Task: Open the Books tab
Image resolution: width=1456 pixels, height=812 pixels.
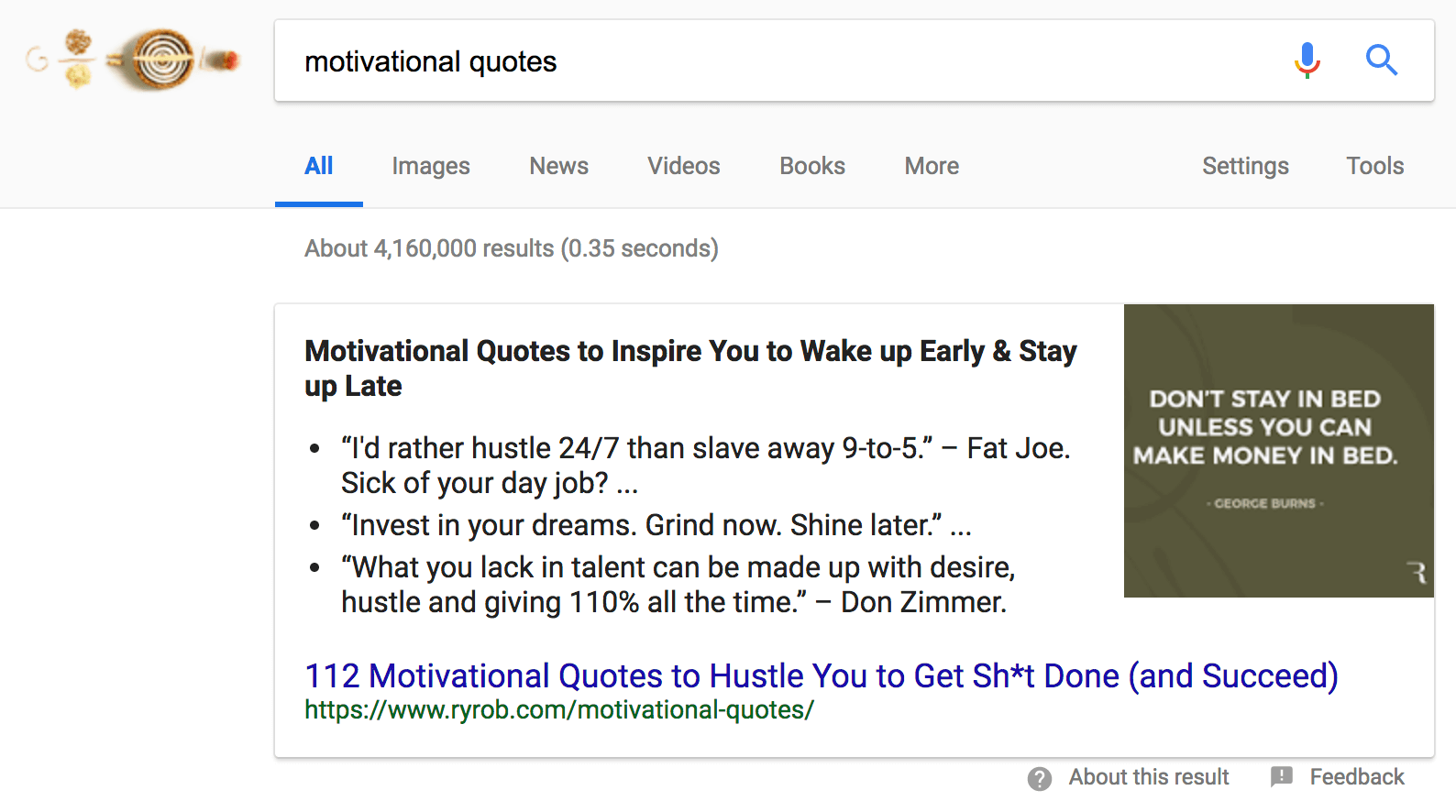Action: (812, 166)
